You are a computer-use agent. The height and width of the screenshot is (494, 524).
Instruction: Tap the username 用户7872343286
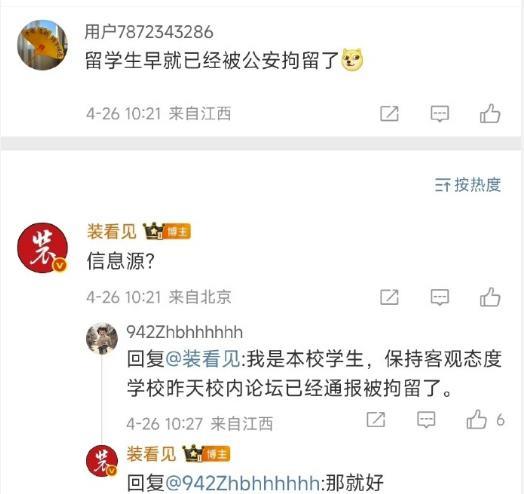(149, 32)
